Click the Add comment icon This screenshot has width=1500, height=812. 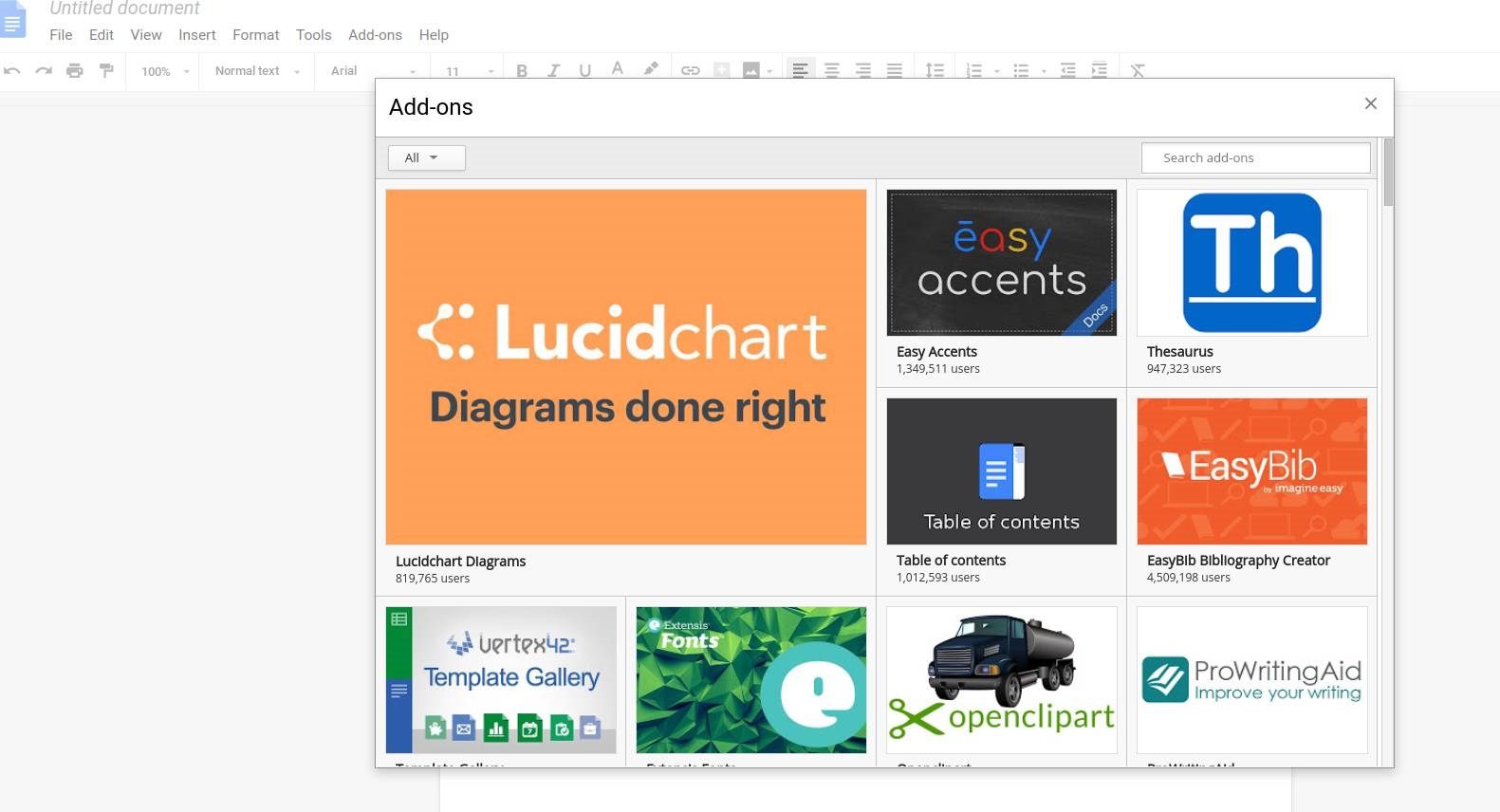(x=722, y=70)
